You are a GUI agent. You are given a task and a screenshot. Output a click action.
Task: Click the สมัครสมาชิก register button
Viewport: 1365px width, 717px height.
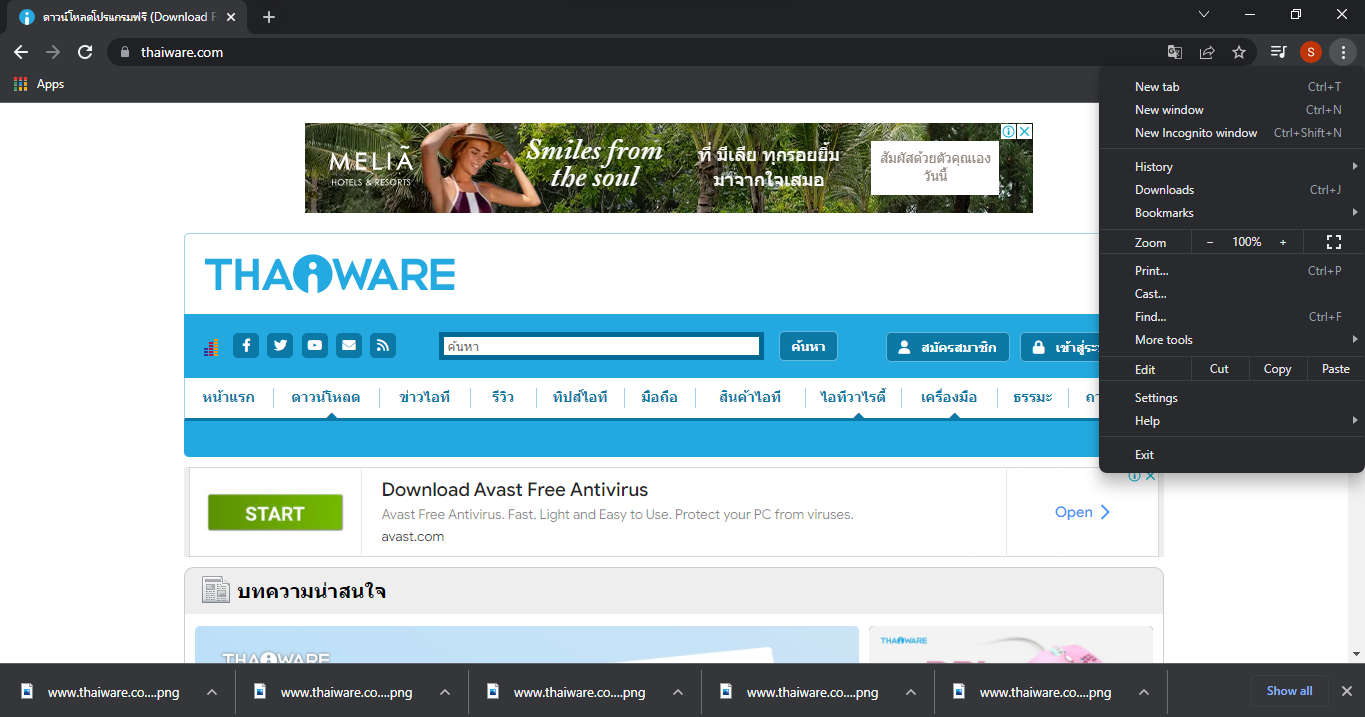tap(947, 347)
